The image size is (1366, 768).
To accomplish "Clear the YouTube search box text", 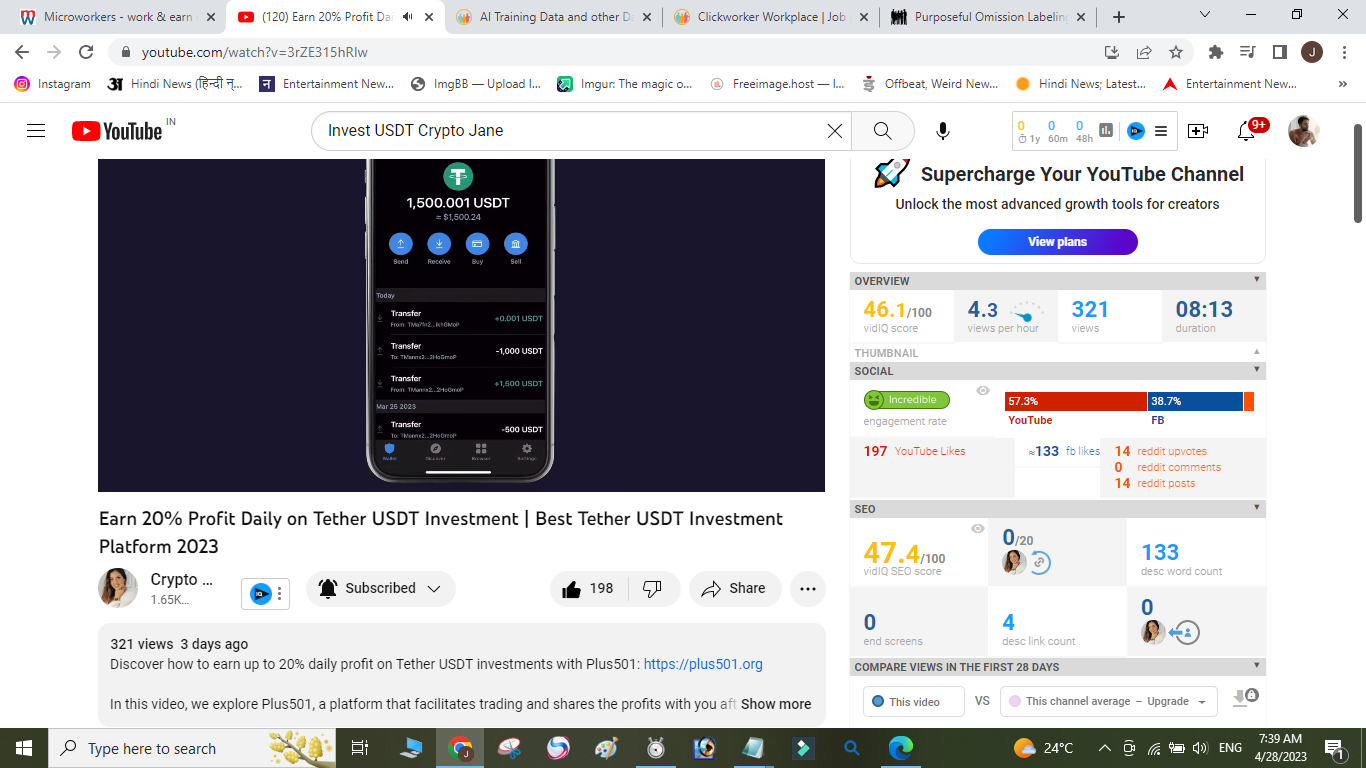I will (835, 130).
